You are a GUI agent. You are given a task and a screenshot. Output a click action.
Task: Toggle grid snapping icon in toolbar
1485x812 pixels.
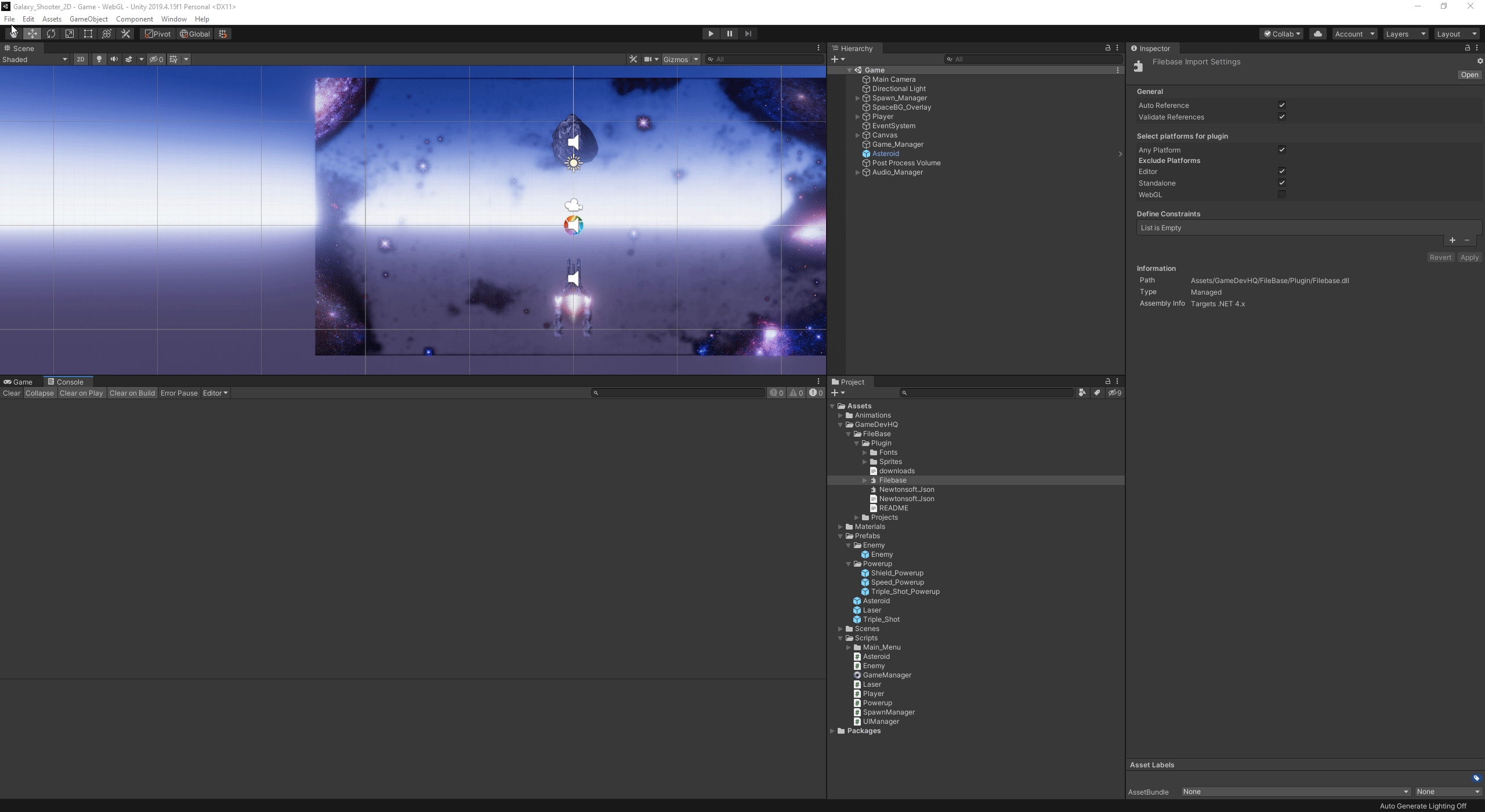223,34
